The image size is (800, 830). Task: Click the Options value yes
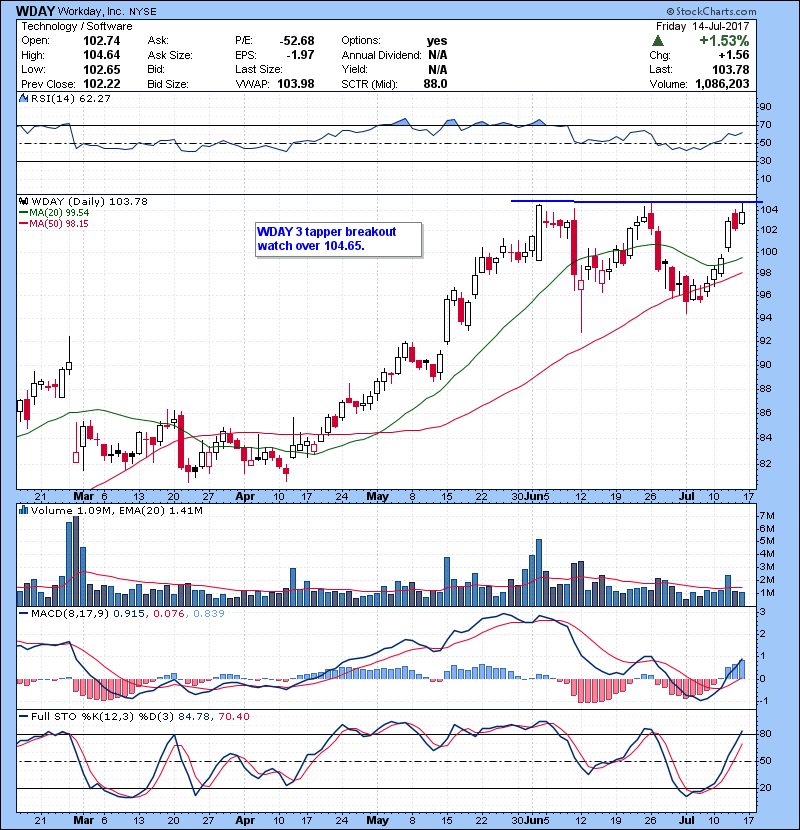pos(437,41)
